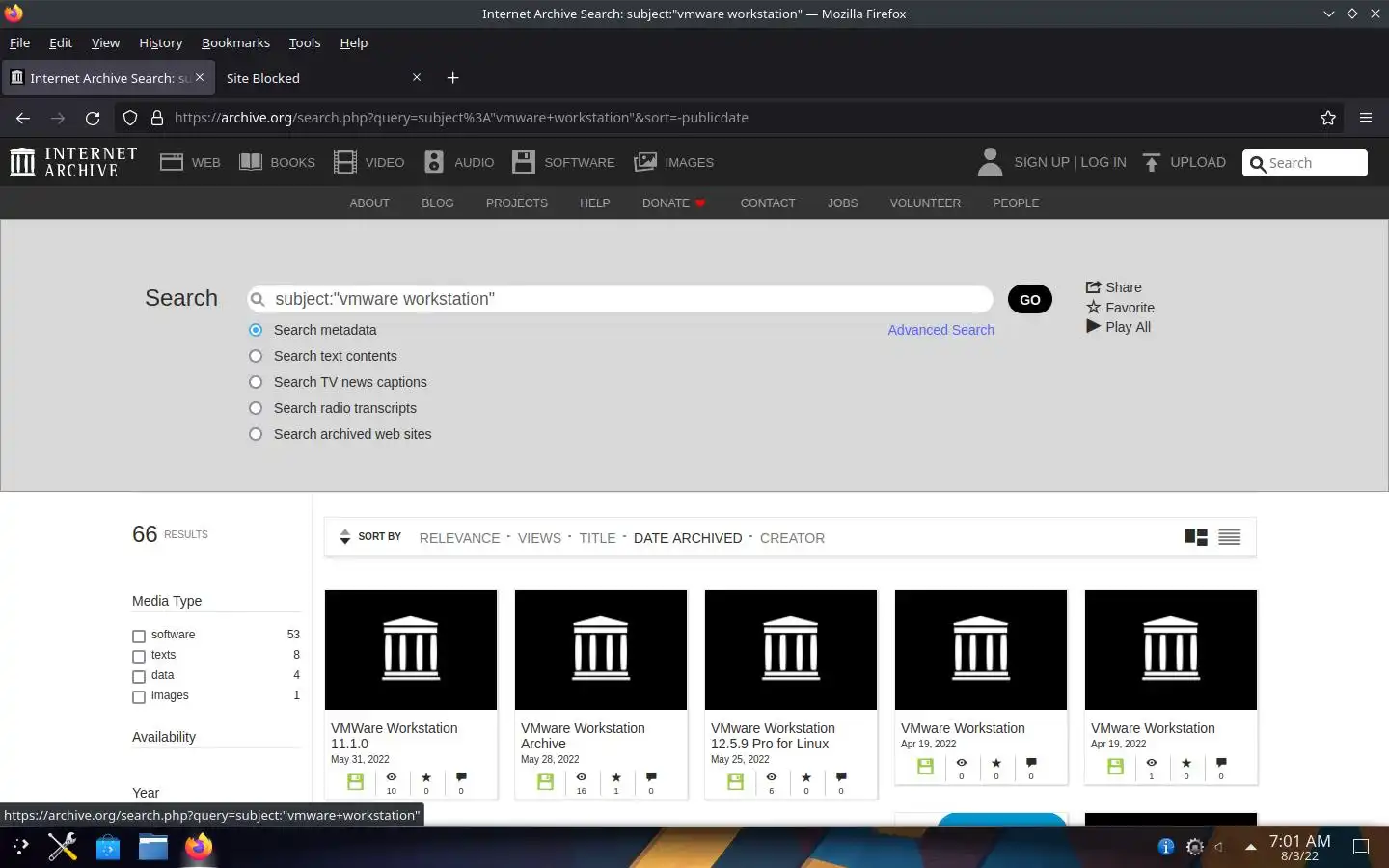Open the File menu
Viewport: 1389px width, 868px height.
[19, 42]
